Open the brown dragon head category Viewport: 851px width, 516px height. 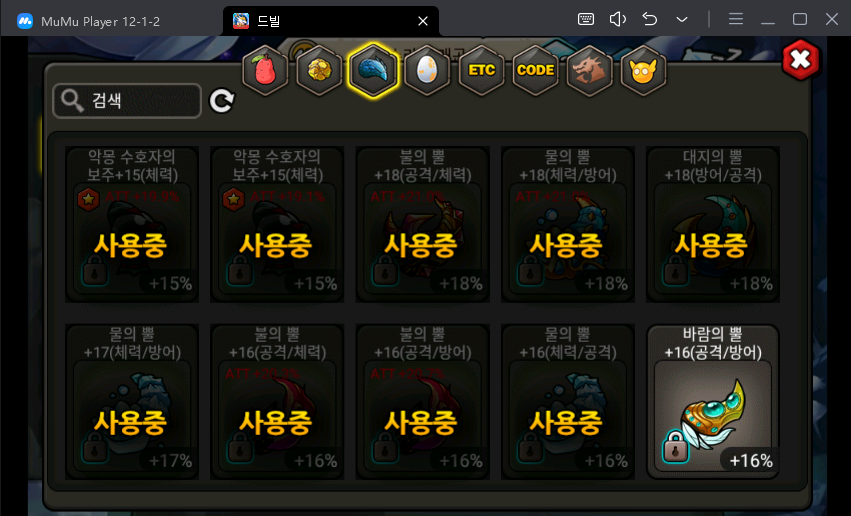589,71
